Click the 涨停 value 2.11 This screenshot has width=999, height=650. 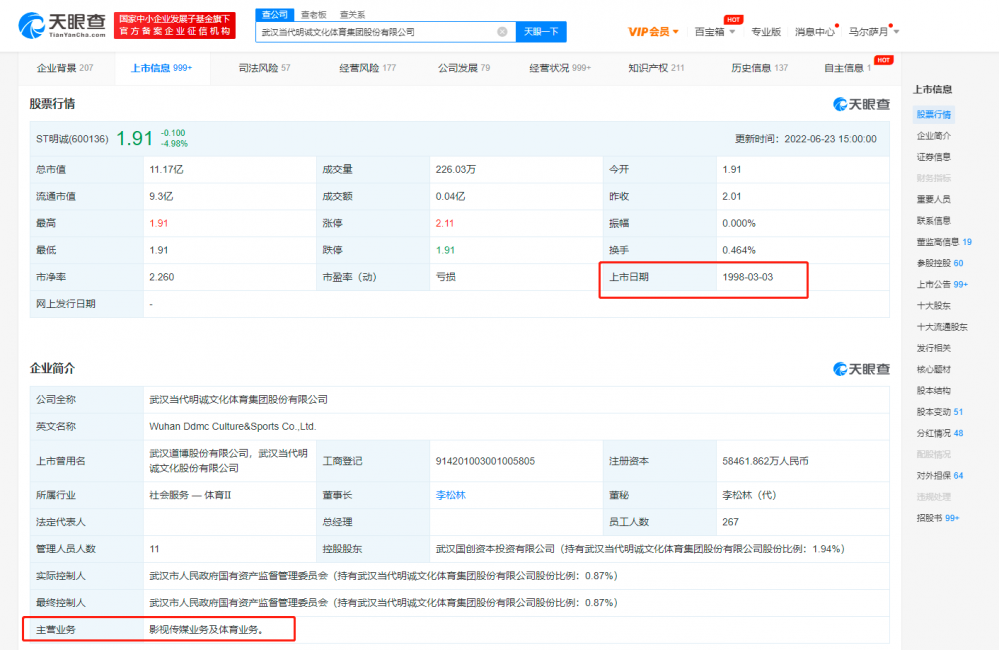pyautogui.click(x=445, y=224)
